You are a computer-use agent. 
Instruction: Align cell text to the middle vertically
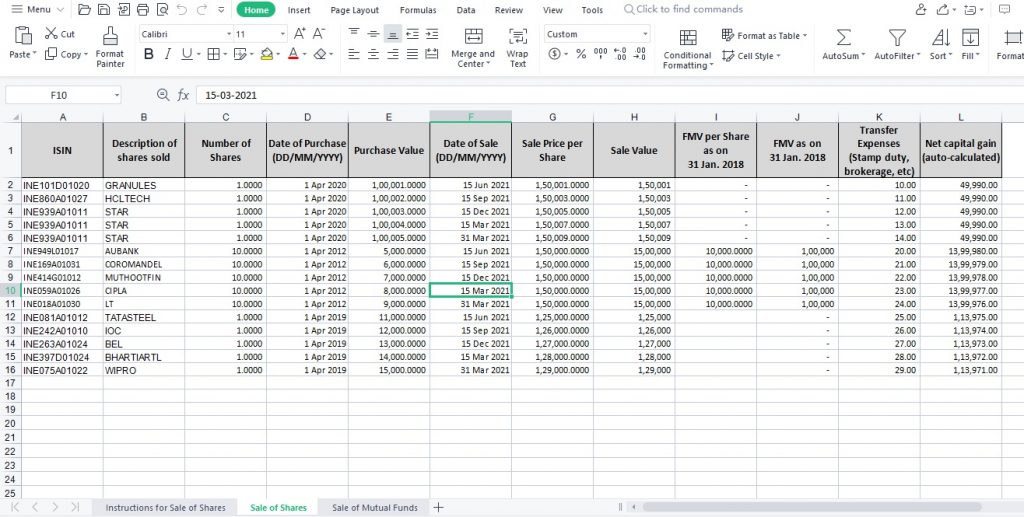(373, 34)
